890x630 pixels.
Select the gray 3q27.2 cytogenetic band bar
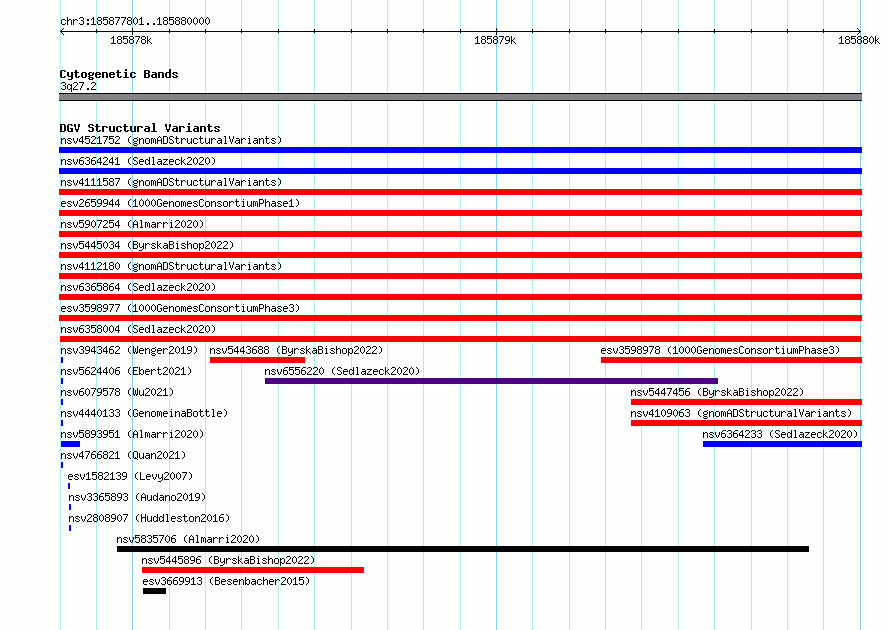(x=460, y=97)
